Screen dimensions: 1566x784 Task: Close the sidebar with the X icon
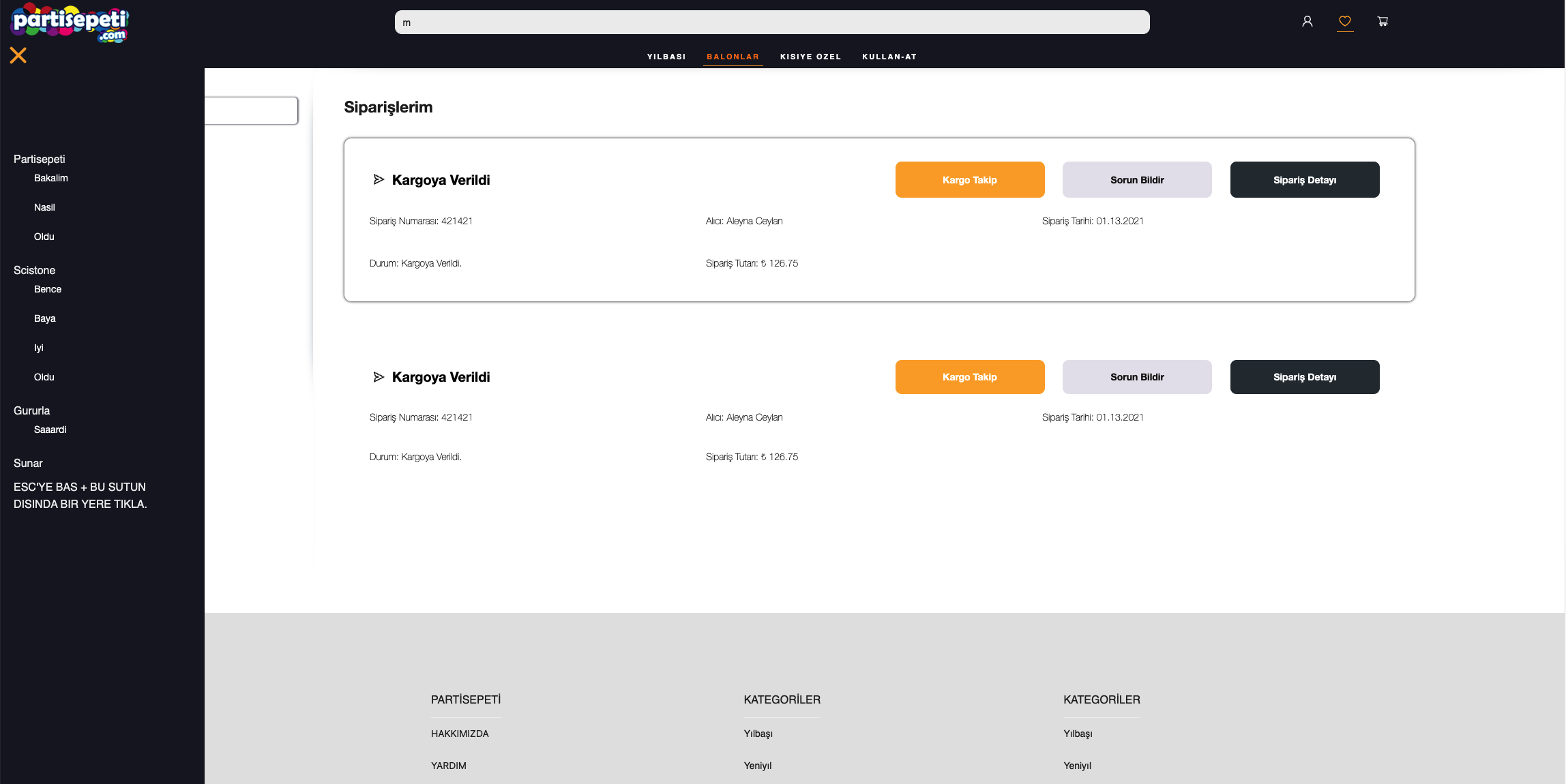coord(18,55)
